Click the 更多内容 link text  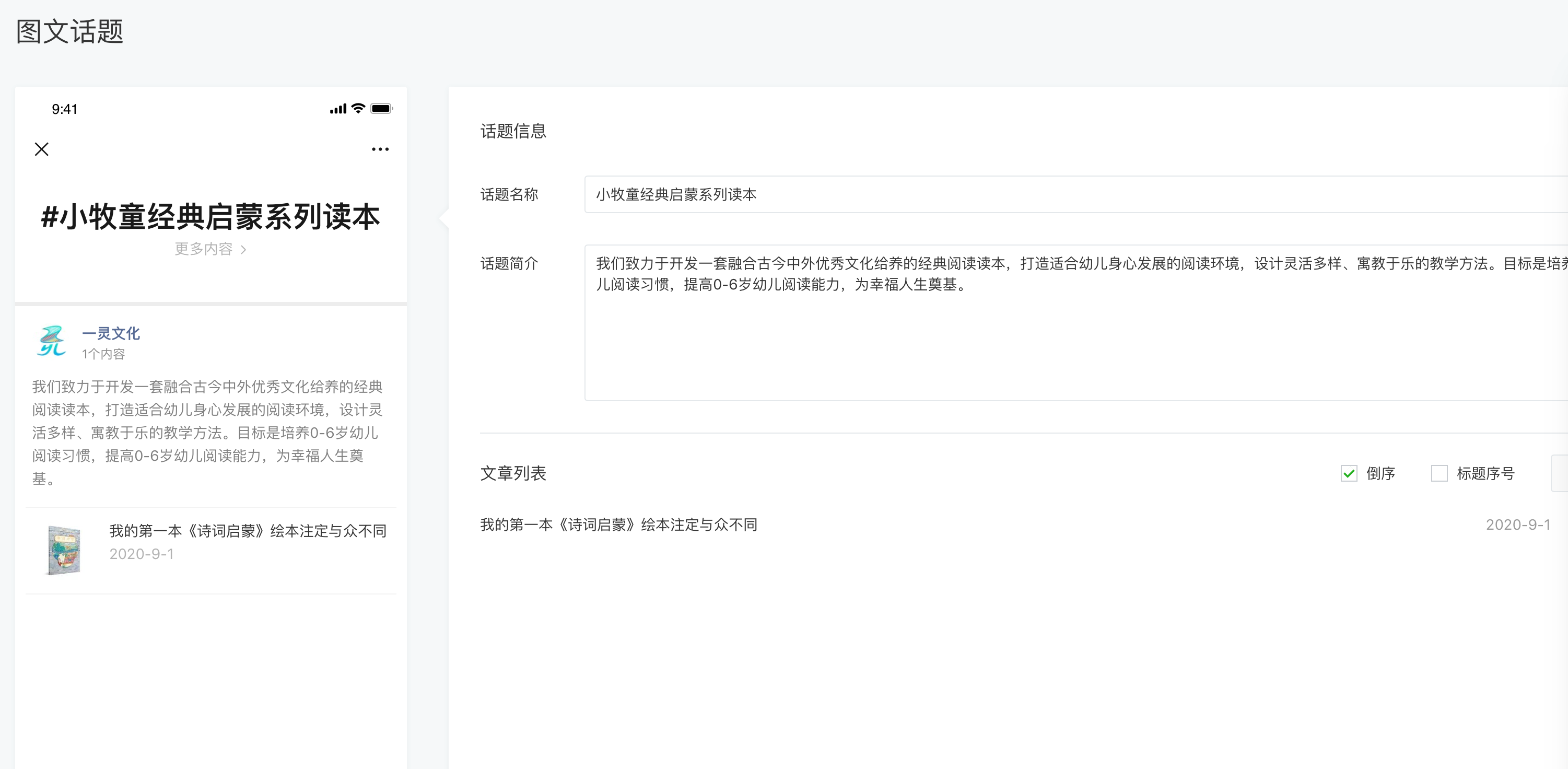pyautogui.click(x=204, y=249)
